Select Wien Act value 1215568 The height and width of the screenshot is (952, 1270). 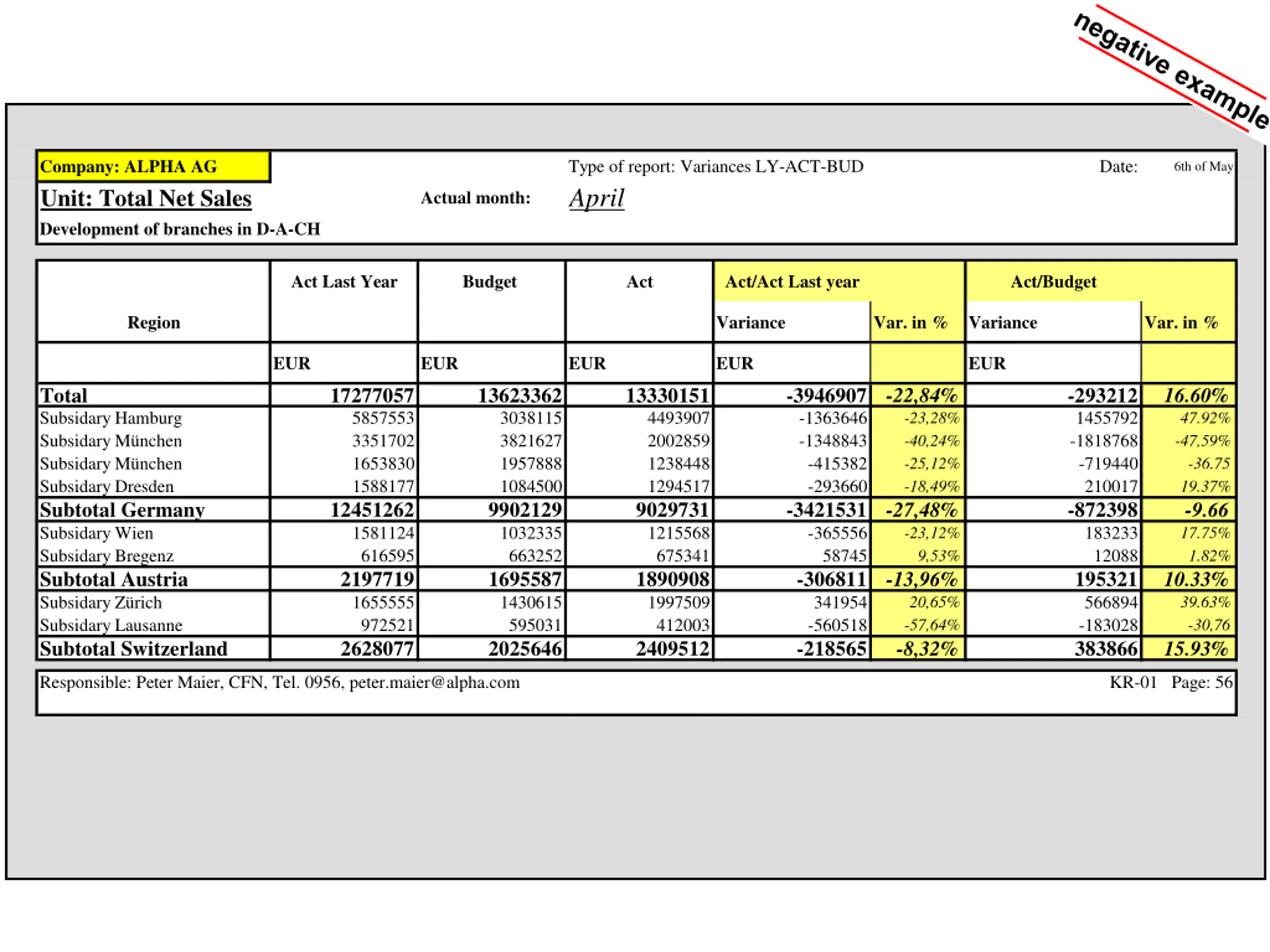679,534
